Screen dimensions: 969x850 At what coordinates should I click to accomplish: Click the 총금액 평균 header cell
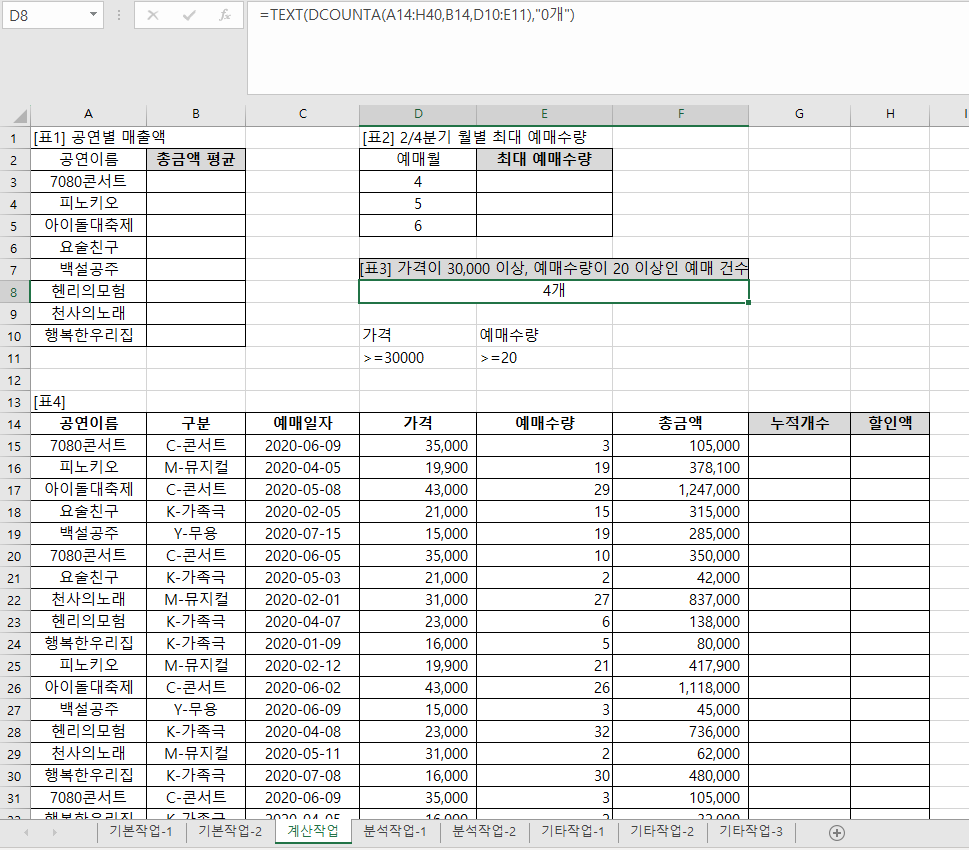pos(196,159)
